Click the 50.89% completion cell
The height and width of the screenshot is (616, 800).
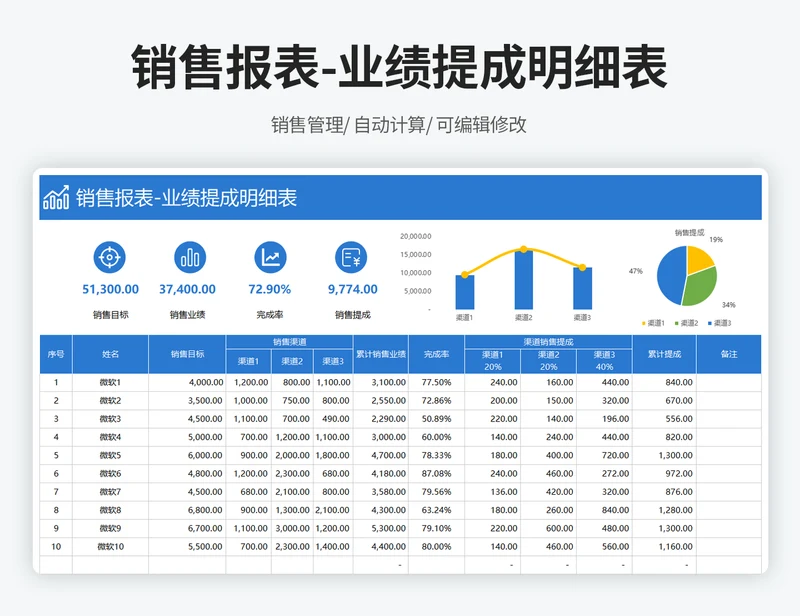[436, 419]
